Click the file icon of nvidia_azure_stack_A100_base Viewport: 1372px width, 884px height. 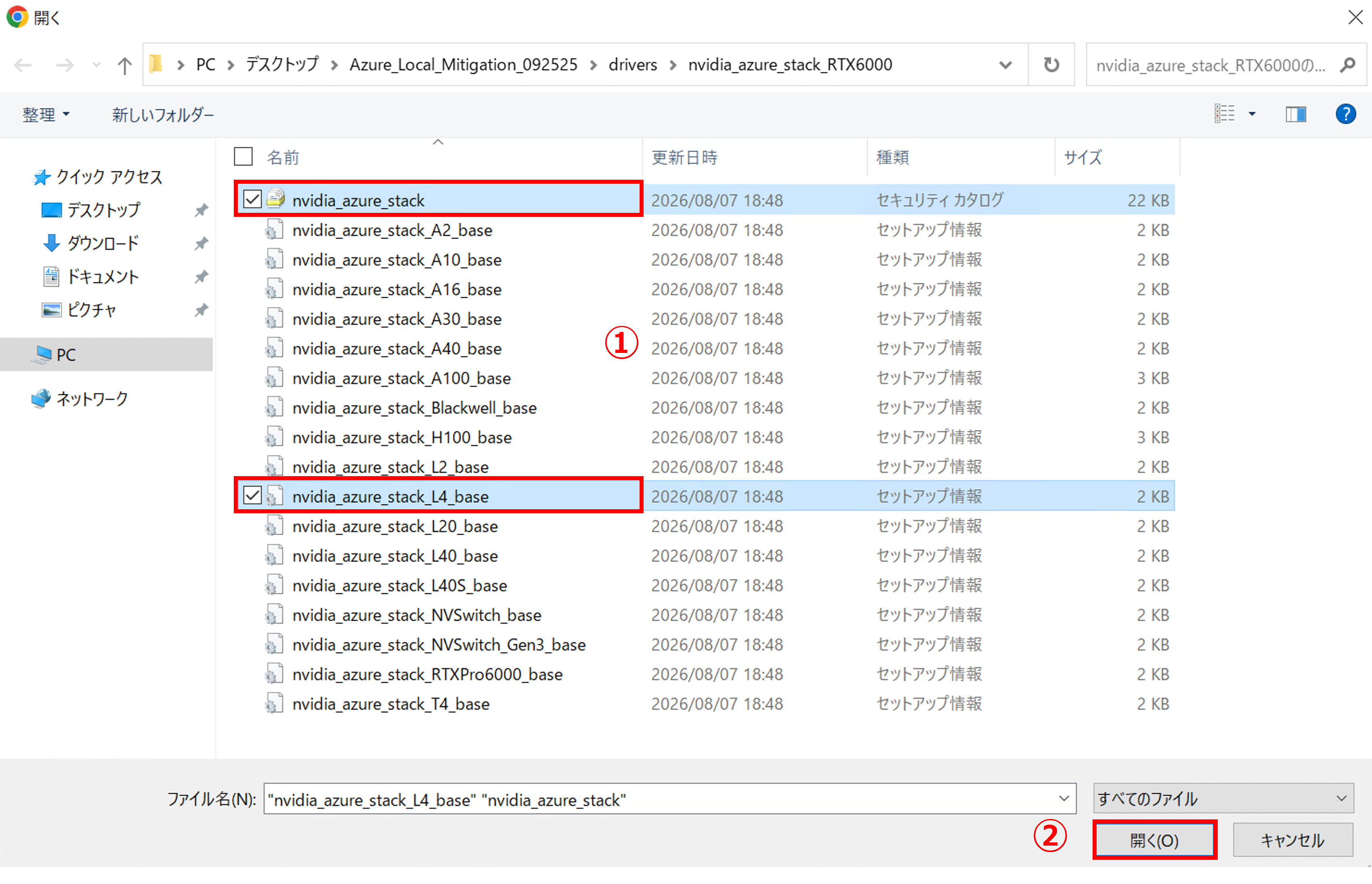274,377
